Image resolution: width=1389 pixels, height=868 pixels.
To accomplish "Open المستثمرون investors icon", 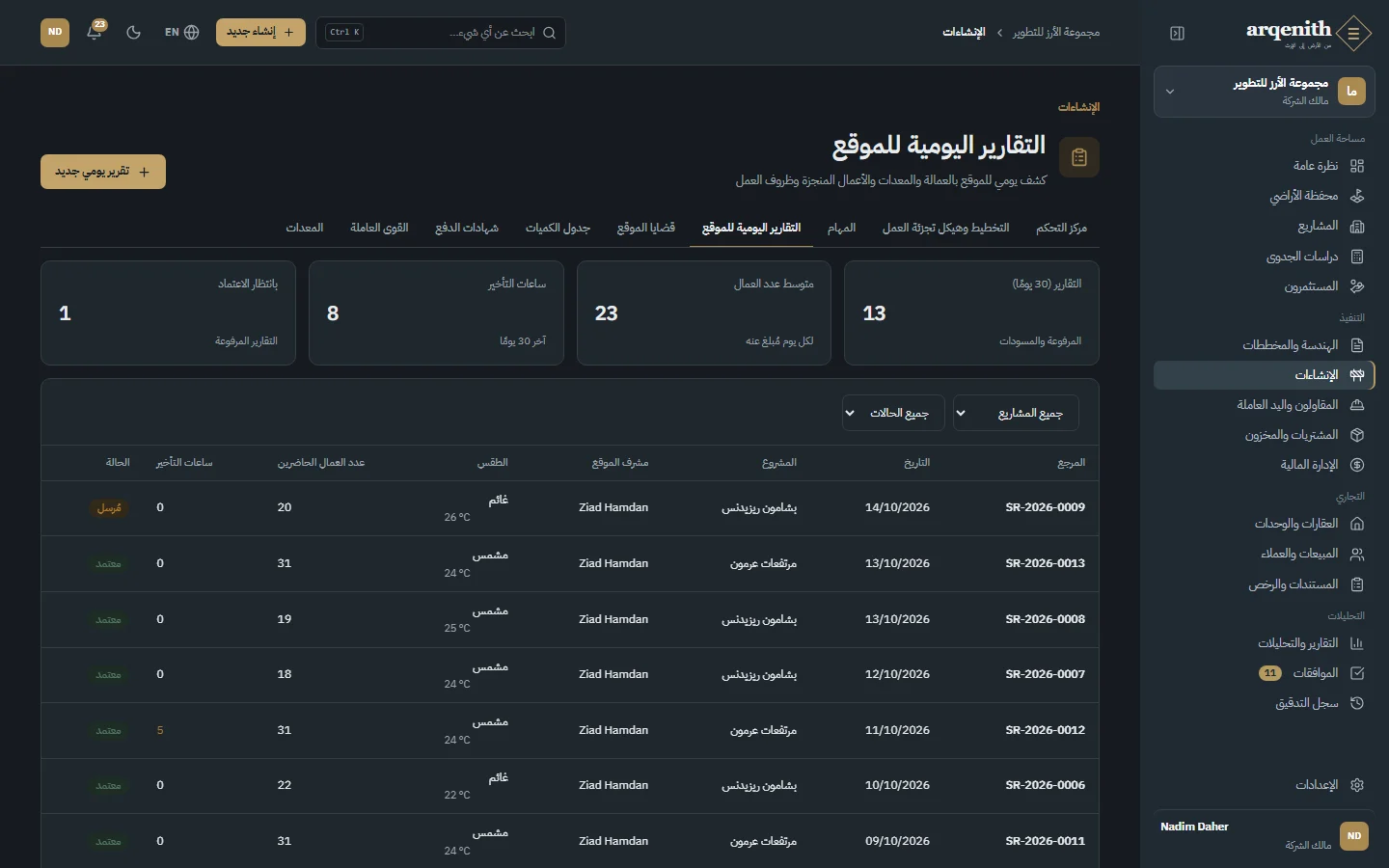I will (x=1357, y=286).
